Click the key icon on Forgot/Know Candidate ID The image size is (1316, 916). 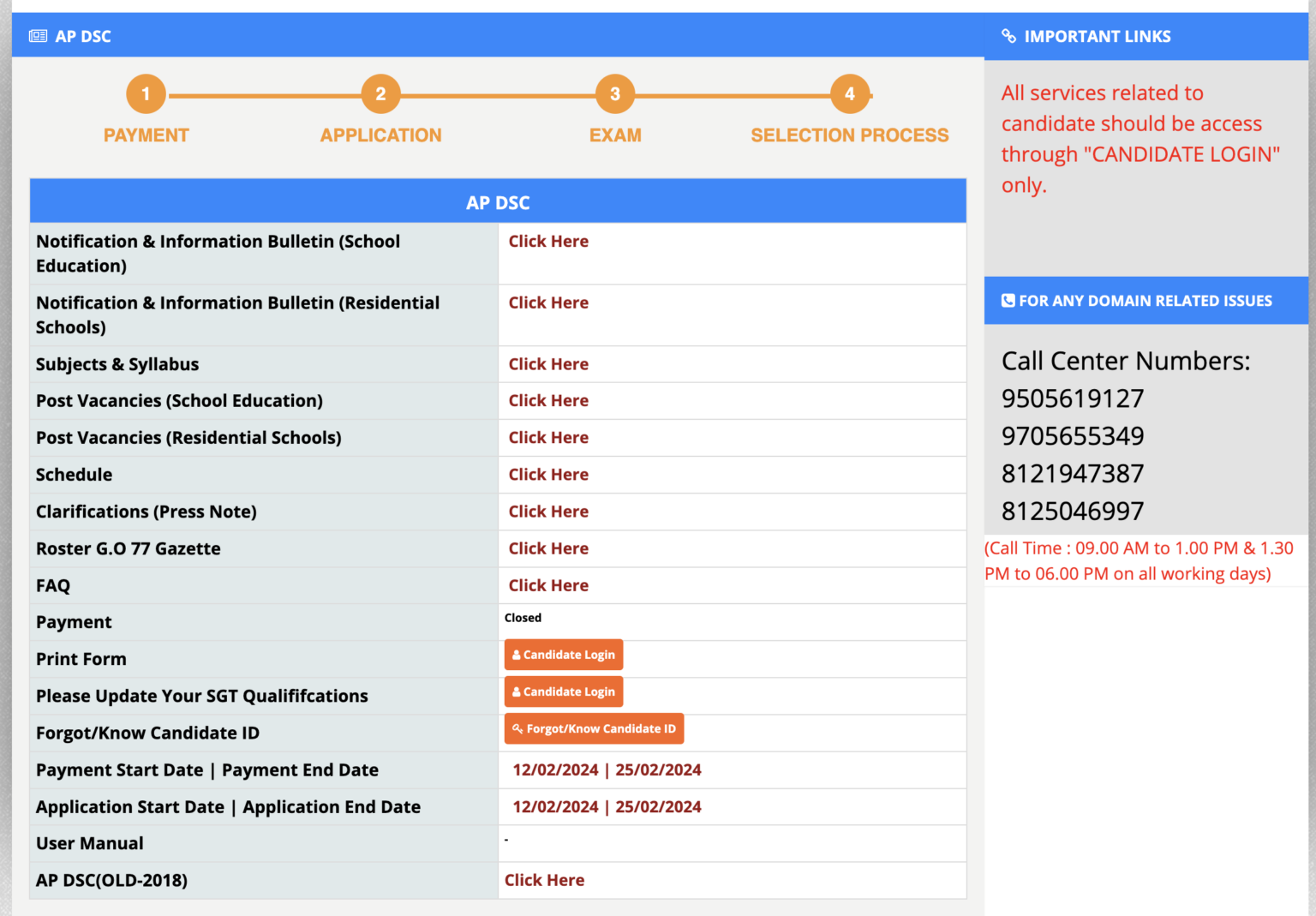point(517,728)
